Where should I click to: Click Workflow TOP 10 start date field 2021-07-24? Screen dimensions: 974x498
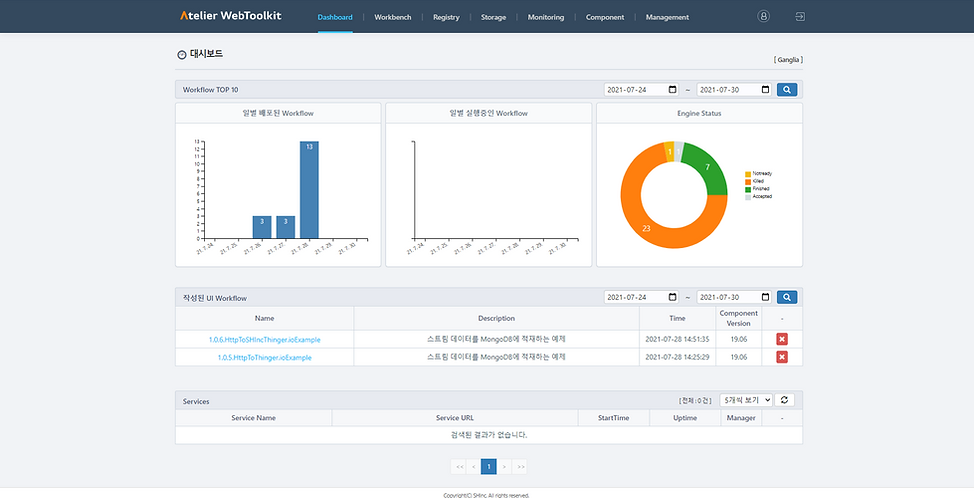coord(642,90)
